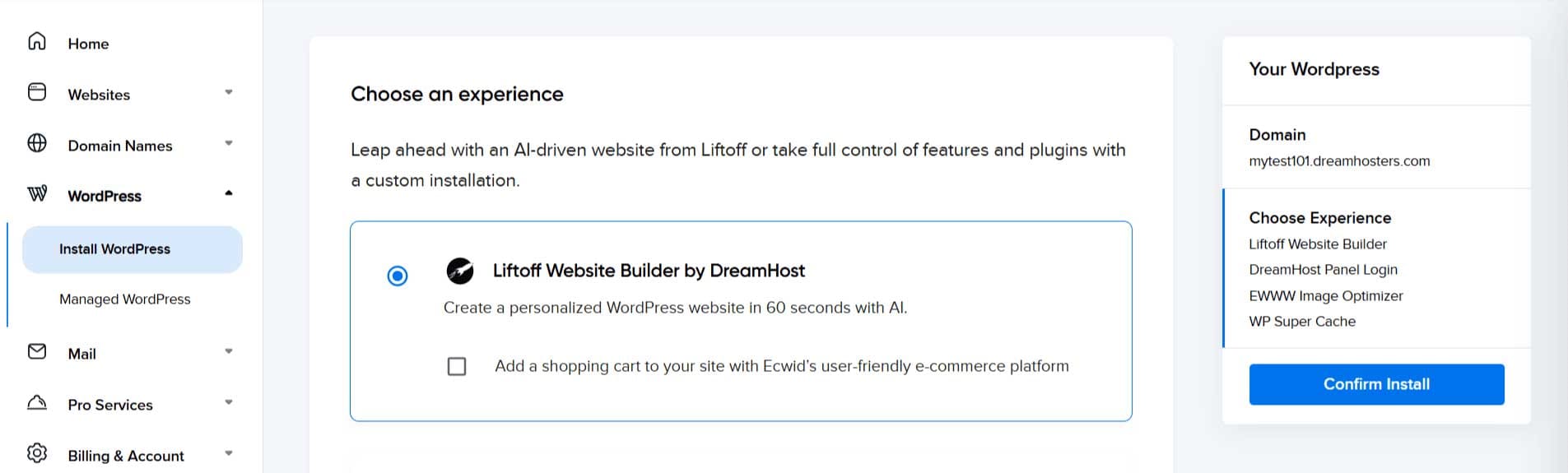Enable the Ecwid shopping cart checkbox

[457, 366]
